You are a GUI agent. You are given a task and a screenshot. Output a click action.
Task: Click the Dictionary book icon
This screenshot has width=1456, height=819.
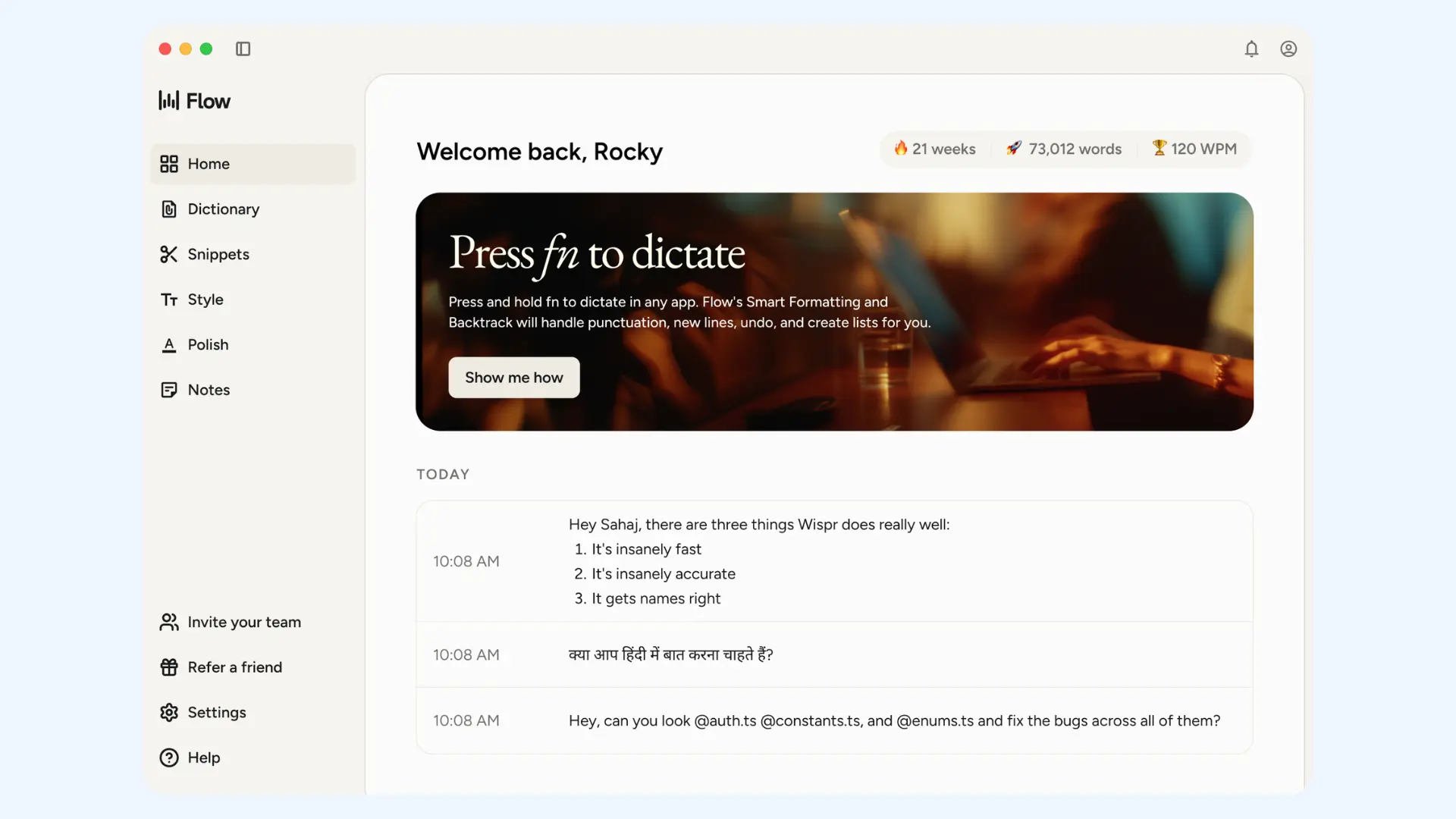coord(169,209)
